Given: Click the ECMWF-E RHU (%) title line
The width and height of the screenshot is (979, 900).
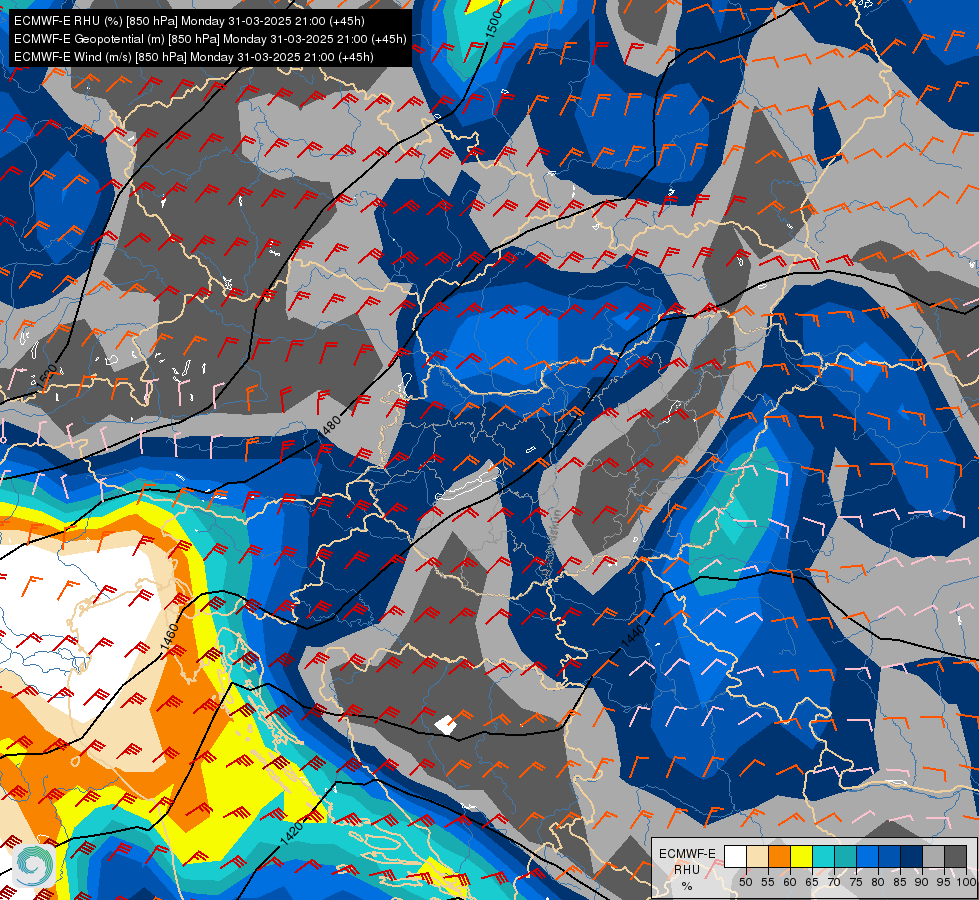Looking at the screenshot, I should coord(189,21).
